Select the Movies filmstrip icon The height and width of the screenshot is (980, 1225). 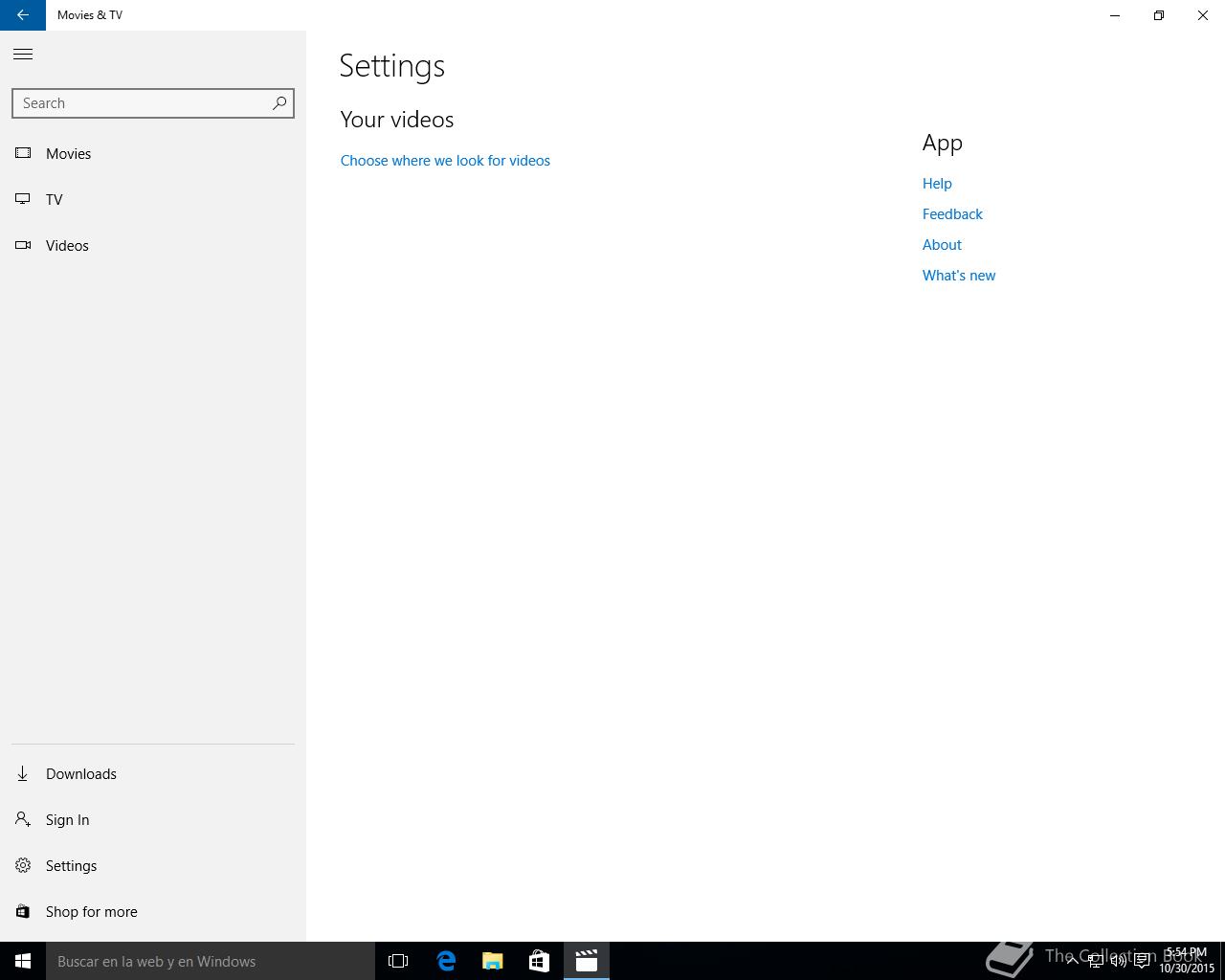pos(23,153)
